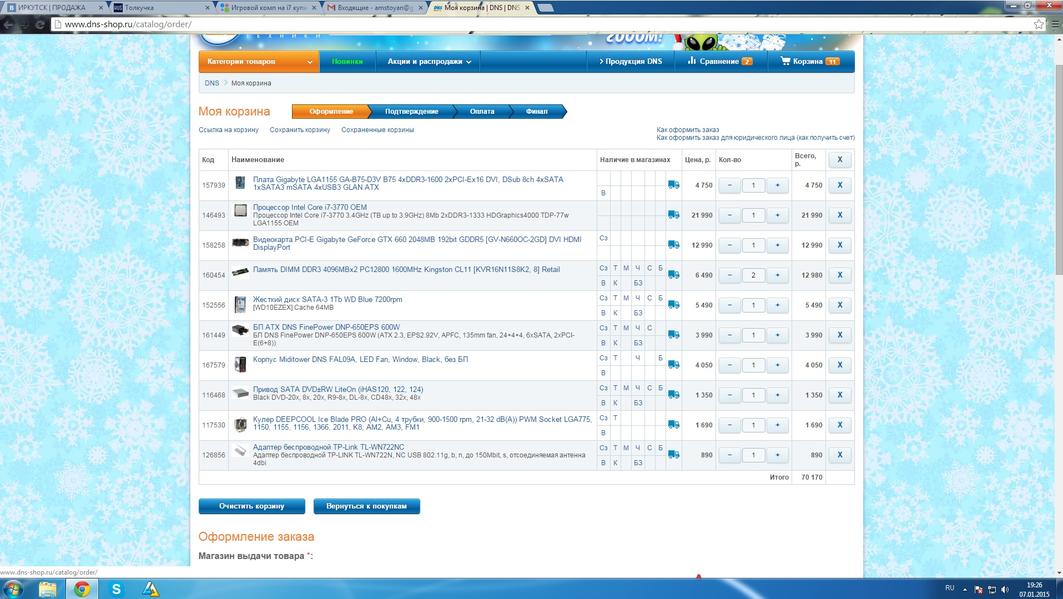Click delivery truck icon for FinePower PSU row
Image resolution: width=1063 pixels, height=599 pixels.
(x=673, y=335)
